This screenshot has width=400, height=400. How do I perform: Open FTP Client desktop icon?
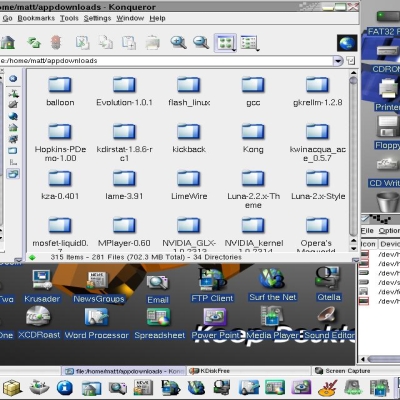(x=212, y=285)
